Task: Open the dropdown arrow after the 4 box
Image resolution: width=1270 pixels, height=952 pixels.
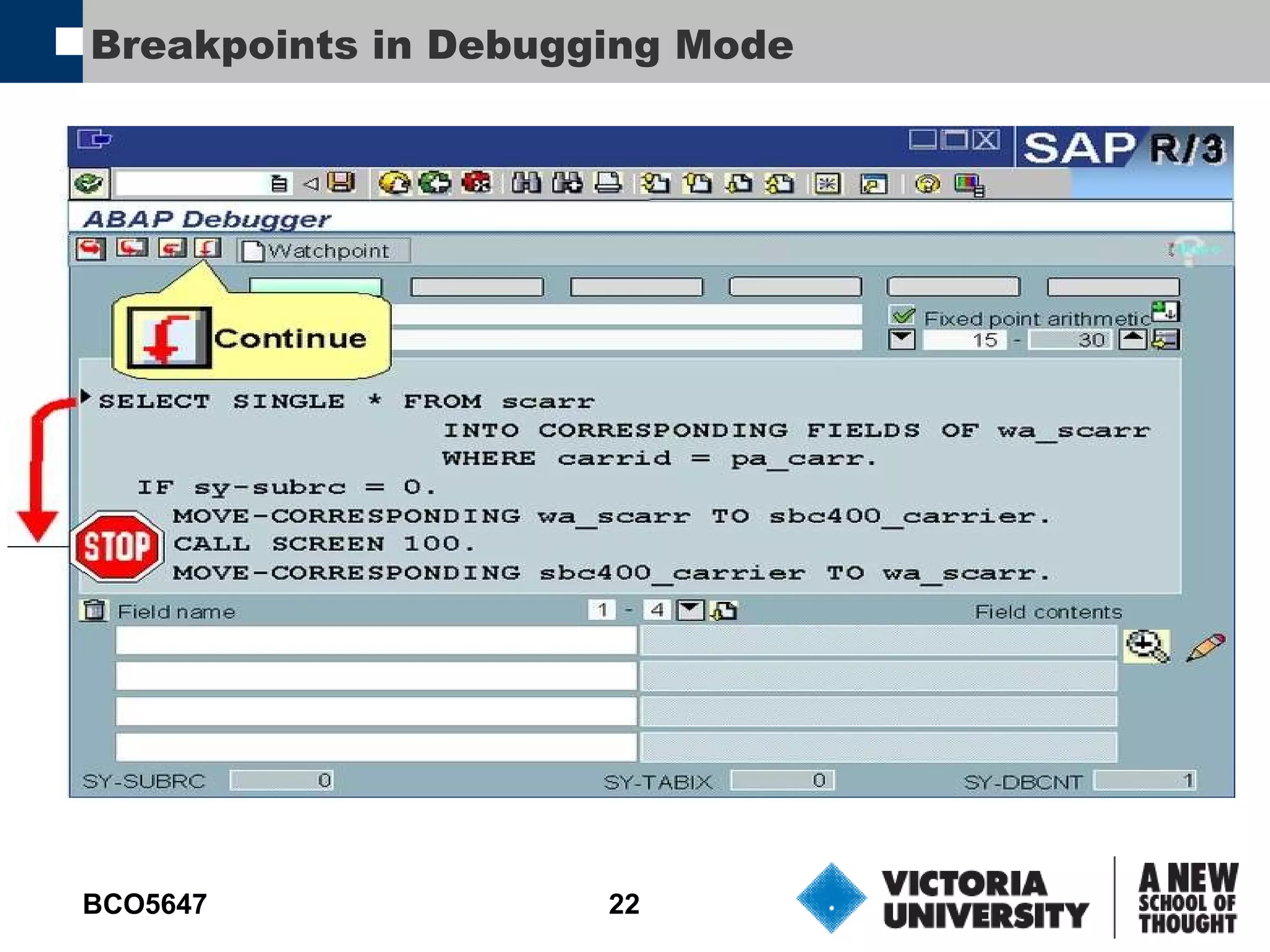Action: click(x=690, y=610)
